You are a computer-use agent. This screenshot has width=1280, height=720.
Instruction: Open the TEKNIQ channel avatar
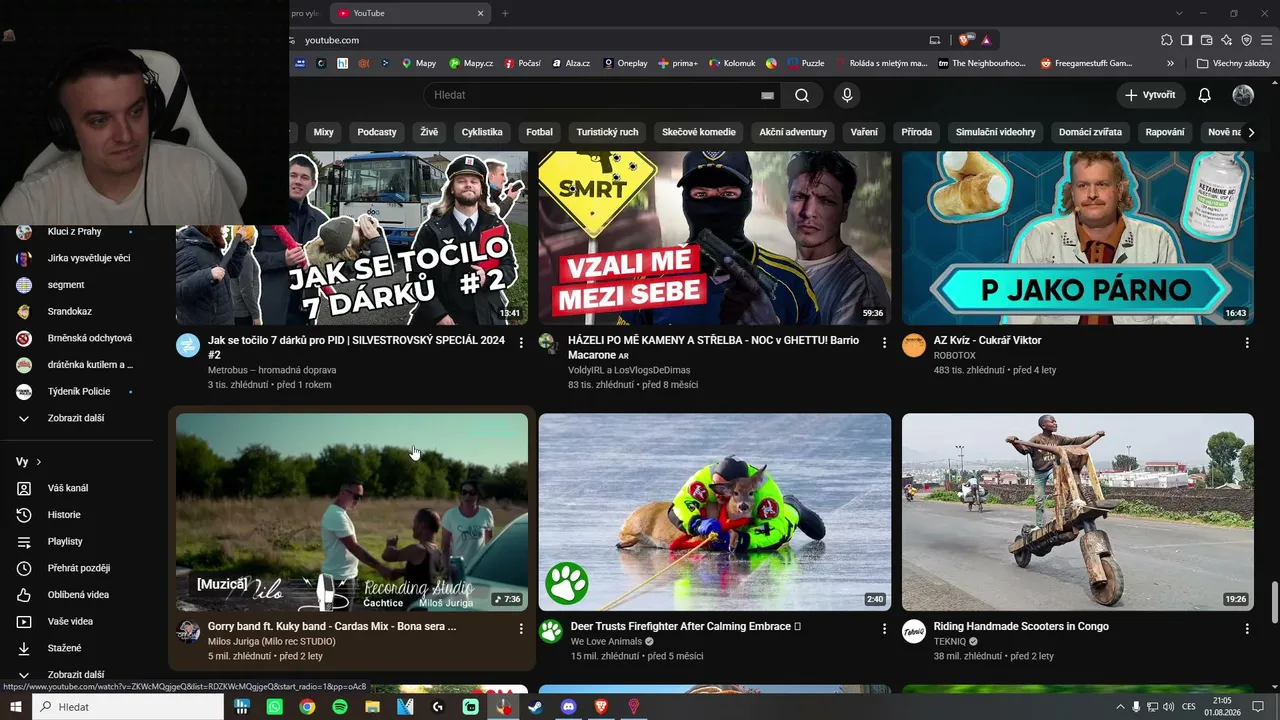(914, 632)
